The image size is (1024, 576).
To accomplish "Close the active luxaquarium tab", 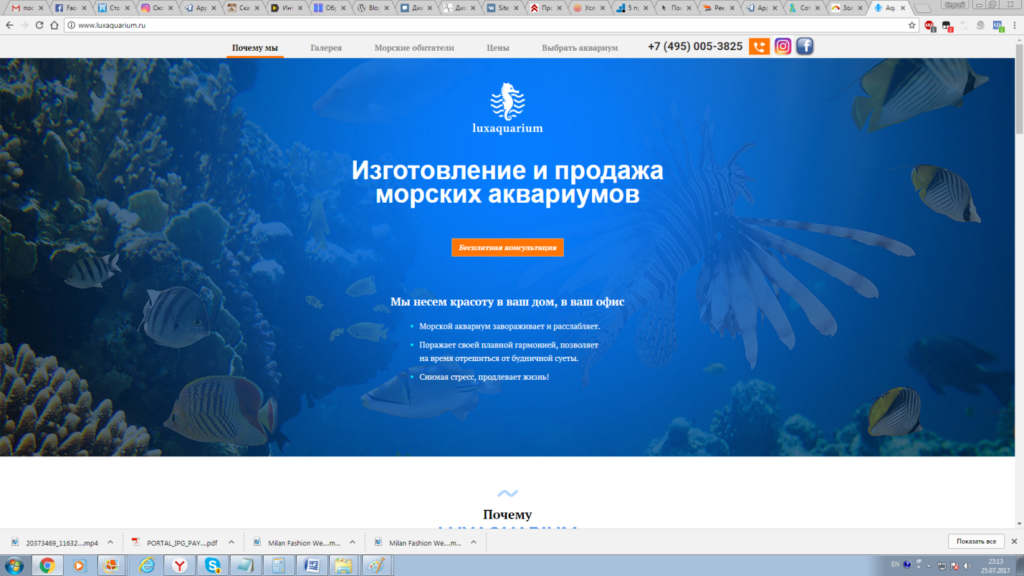I will click(x=903, y=8).
